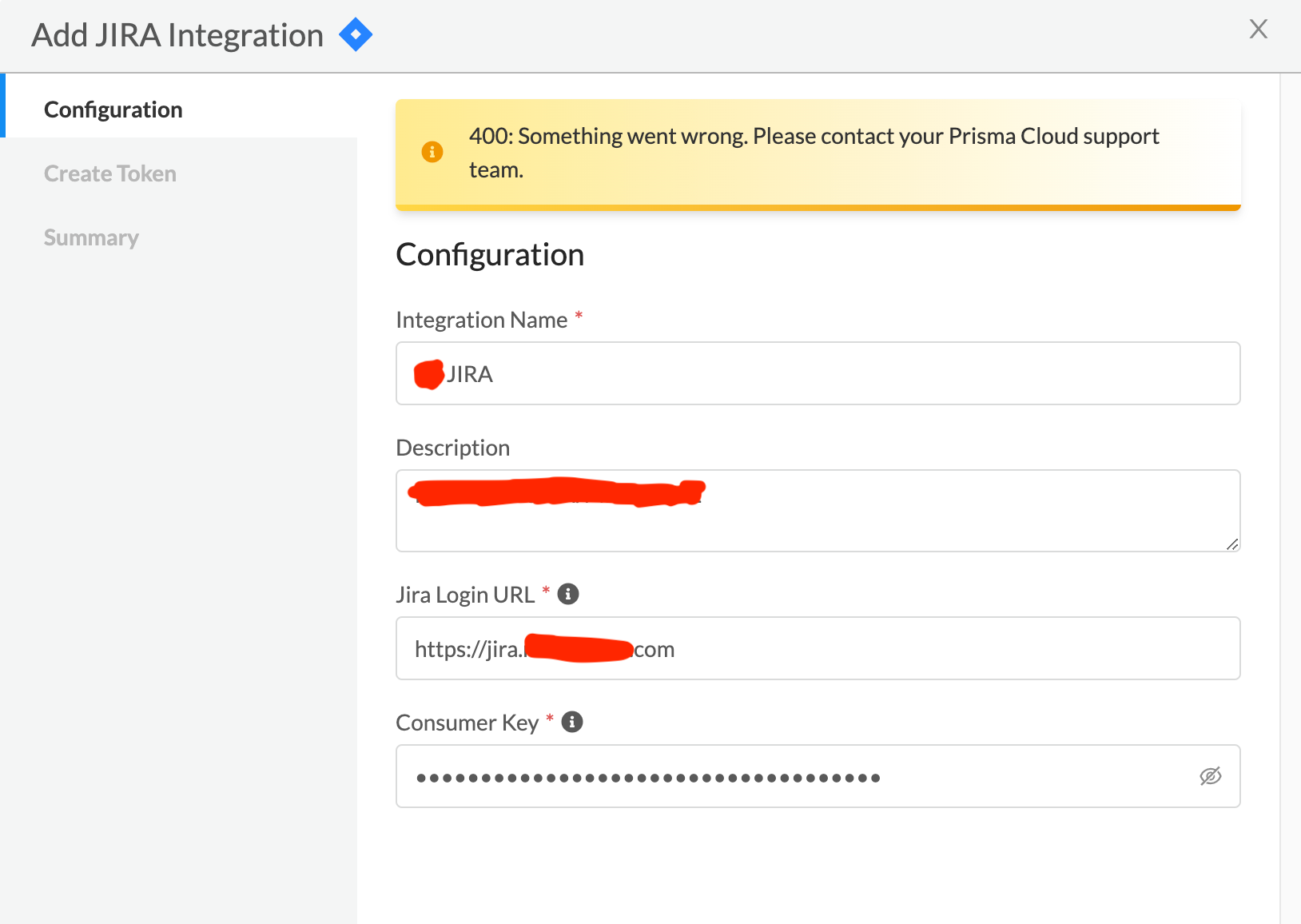Screen dimensions: 1301x924
Task: Select the Configuration step in sidebar
Action: [x=113, y=109]
